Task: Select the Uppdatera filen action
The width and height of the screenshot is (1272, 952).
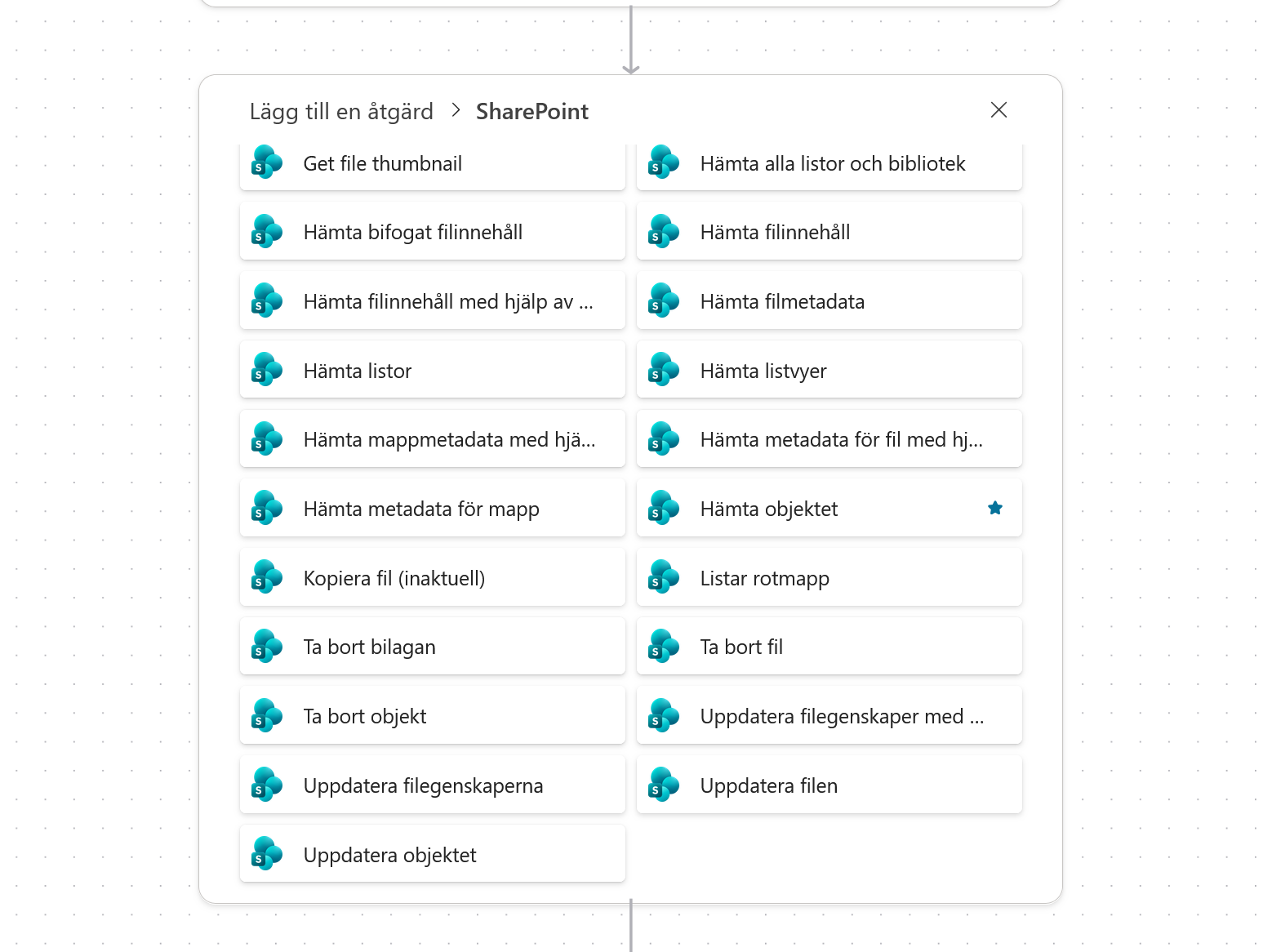Action: (829, 785)
